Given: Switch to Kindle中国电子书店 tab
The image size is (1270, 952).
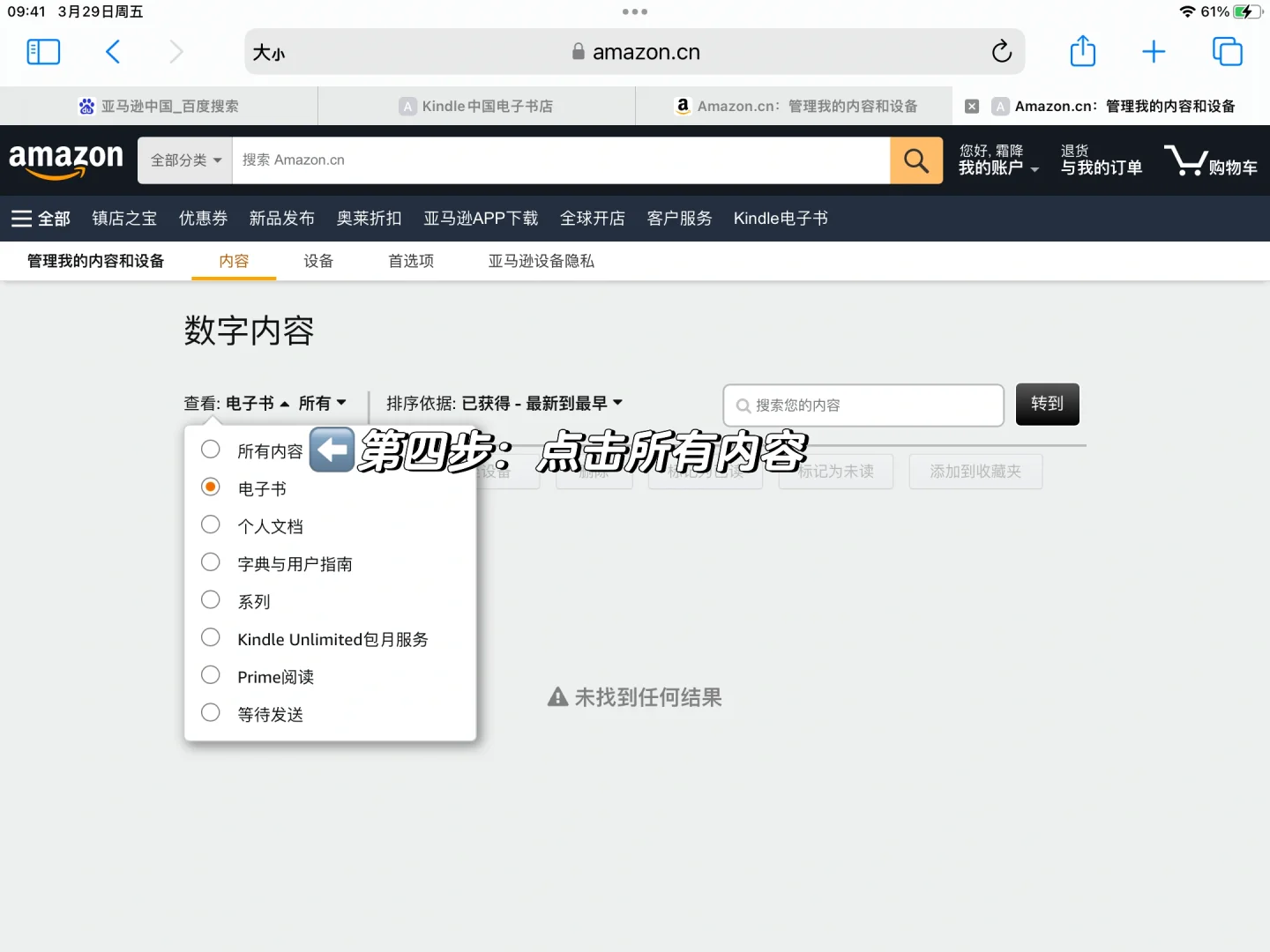Looking at the screenshot, I should click(476, 106).
